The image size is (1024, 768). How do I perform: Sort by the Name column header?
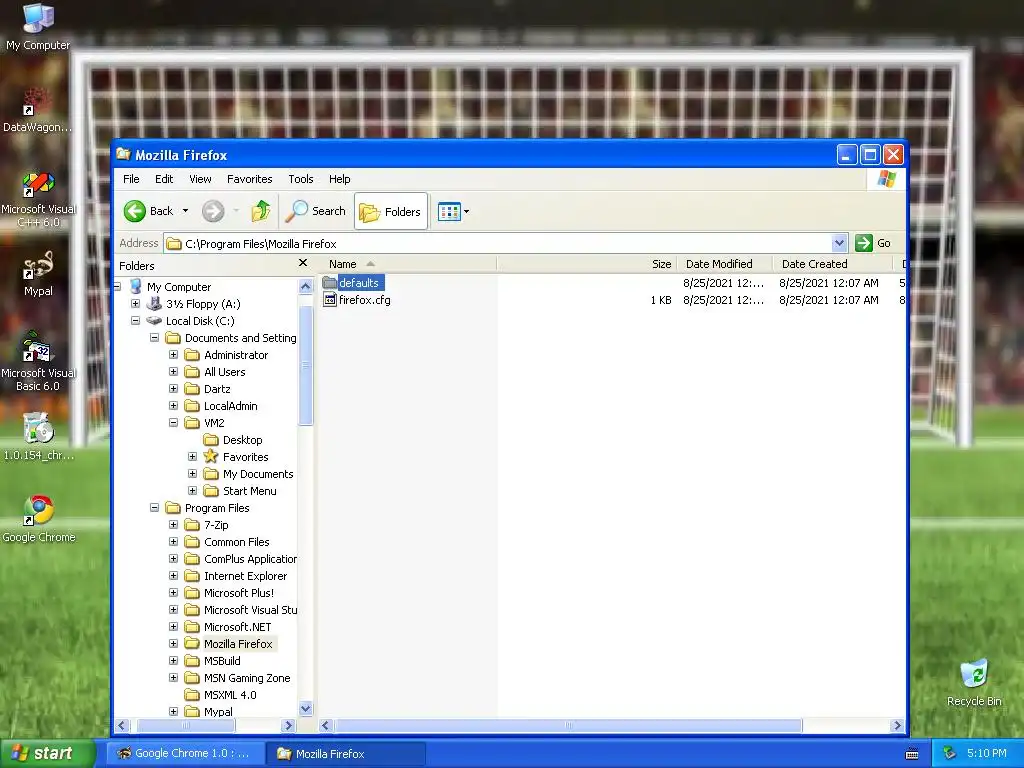(408, 264)
